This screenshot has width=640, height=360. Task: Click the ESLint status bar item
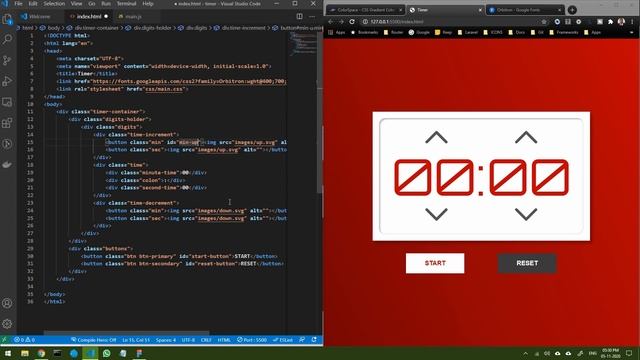282,340
